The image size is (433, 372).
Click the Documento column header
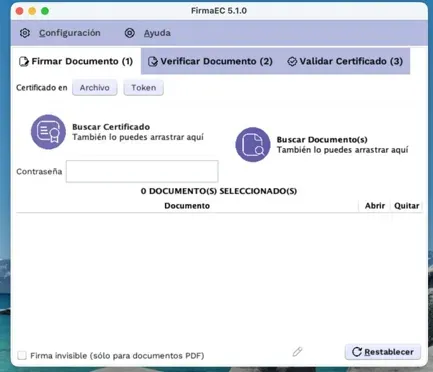(x=187, y=206)
